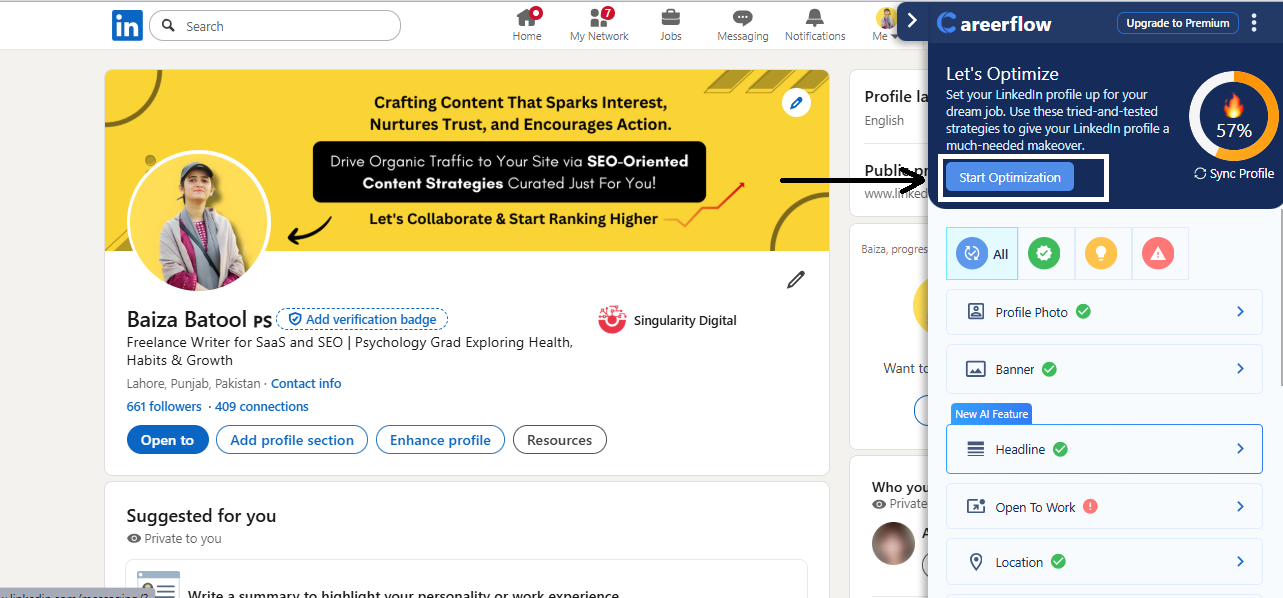1283x598 pixels.
Task: Click the Banner image icon
Action: (976, 369)
